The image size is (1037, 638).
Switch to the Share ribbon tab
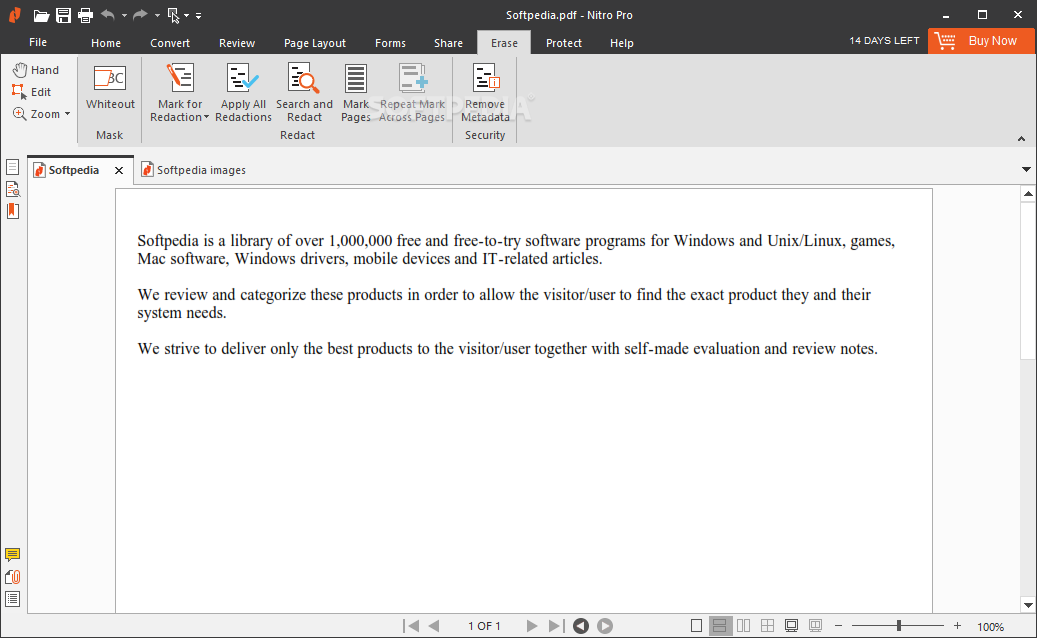[448, 43]
